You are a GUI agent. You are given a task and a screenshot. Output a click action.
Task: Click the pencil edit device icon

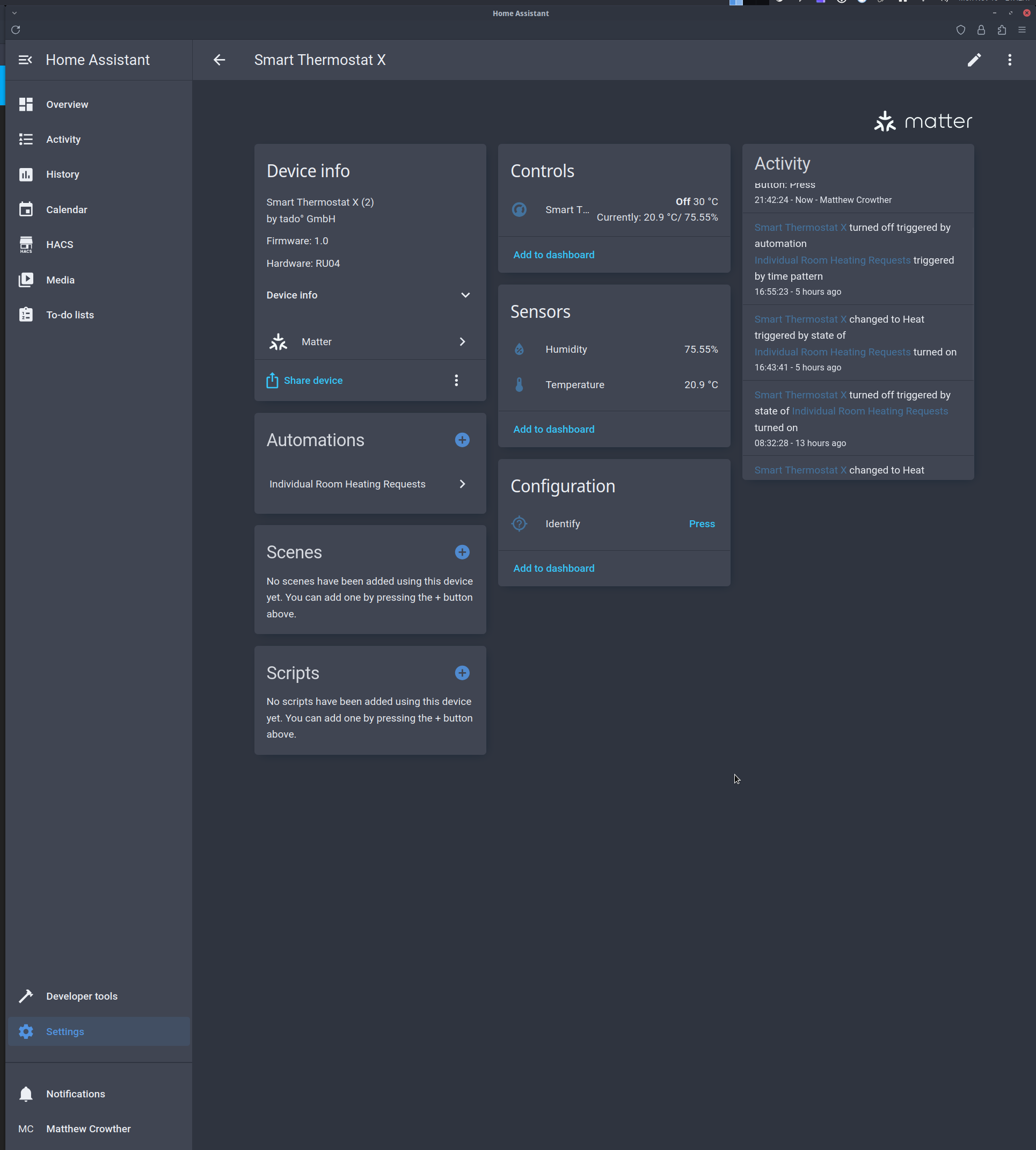(974, 60)
